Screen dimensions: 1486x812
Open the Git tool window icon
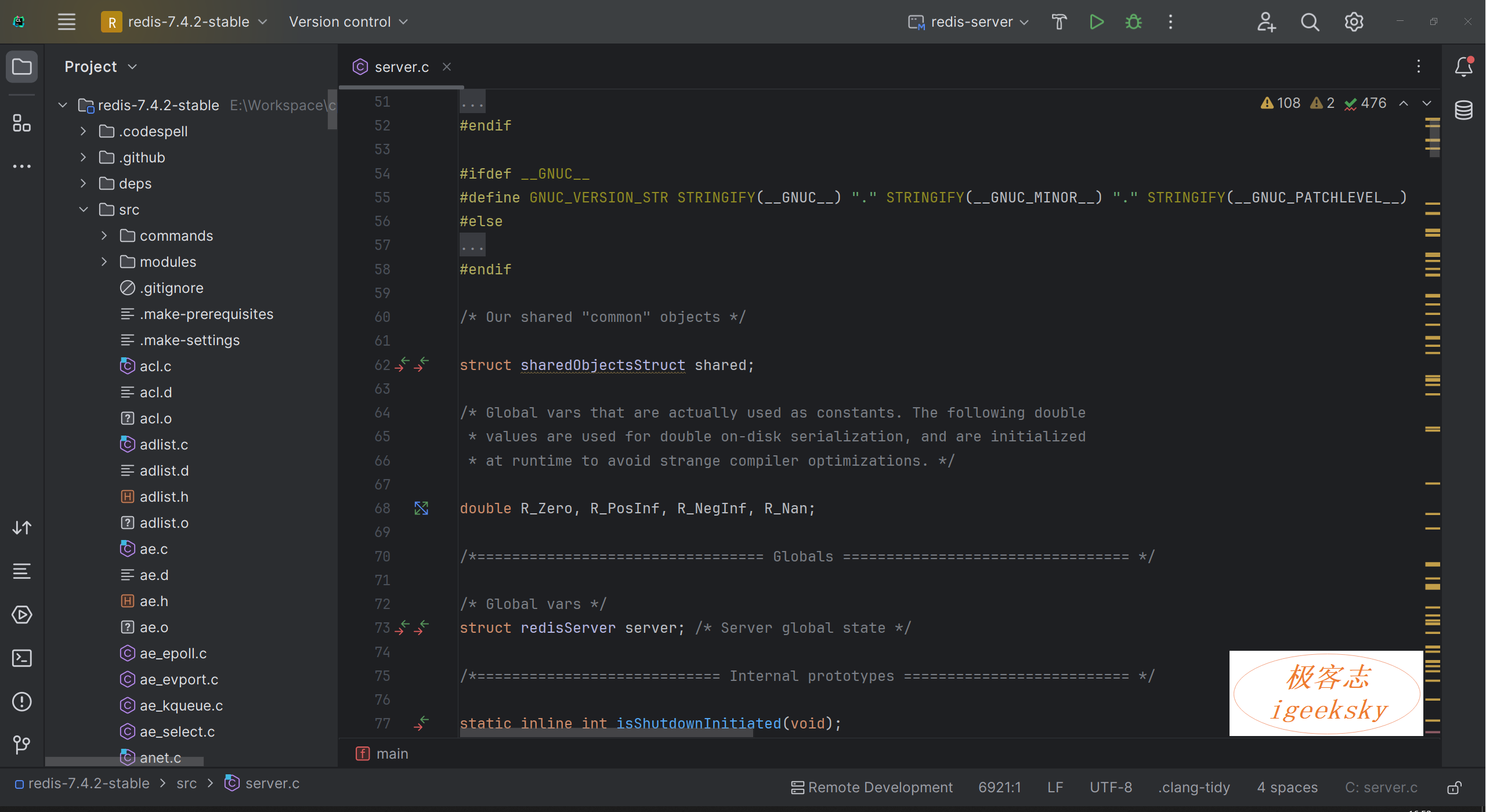pos(21,745)
